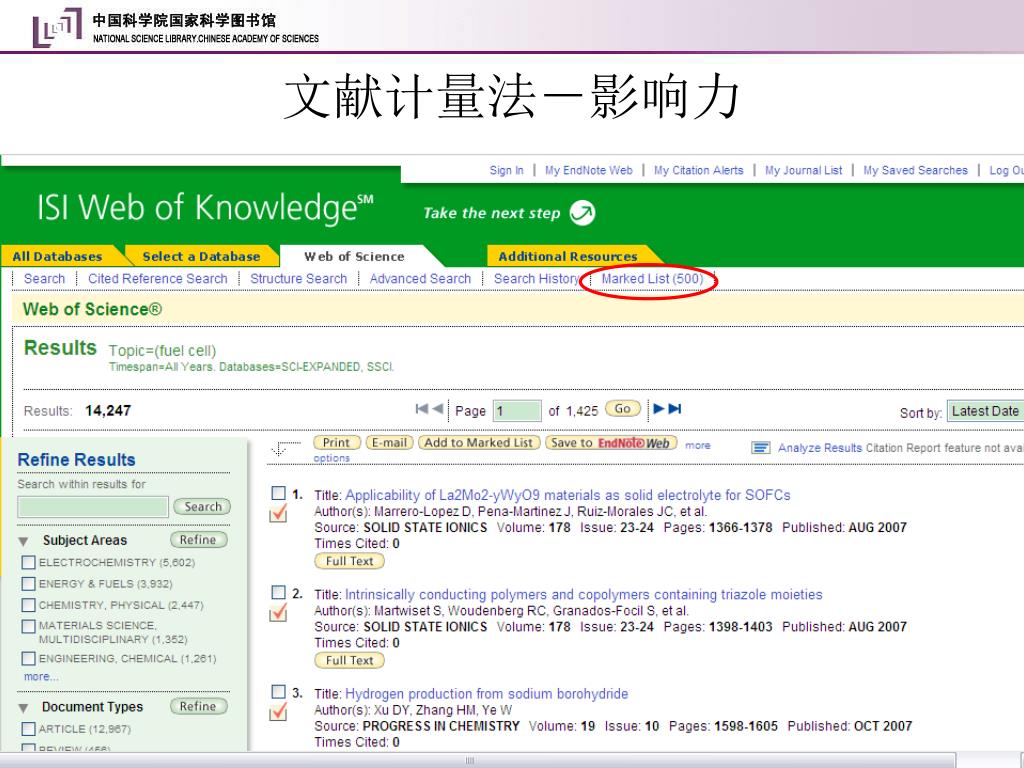Go to previous results page
Image resolution: width=1024 pixels, height=768 pixels.
tap(438, 409)
